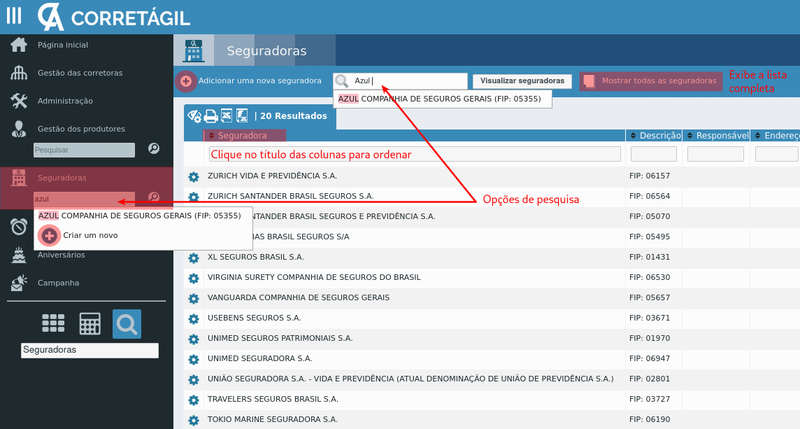Click gear icon for Travelers Seguros Brasil
The height and width of the screenshot is (429, 800).
(x=193, y=400)
